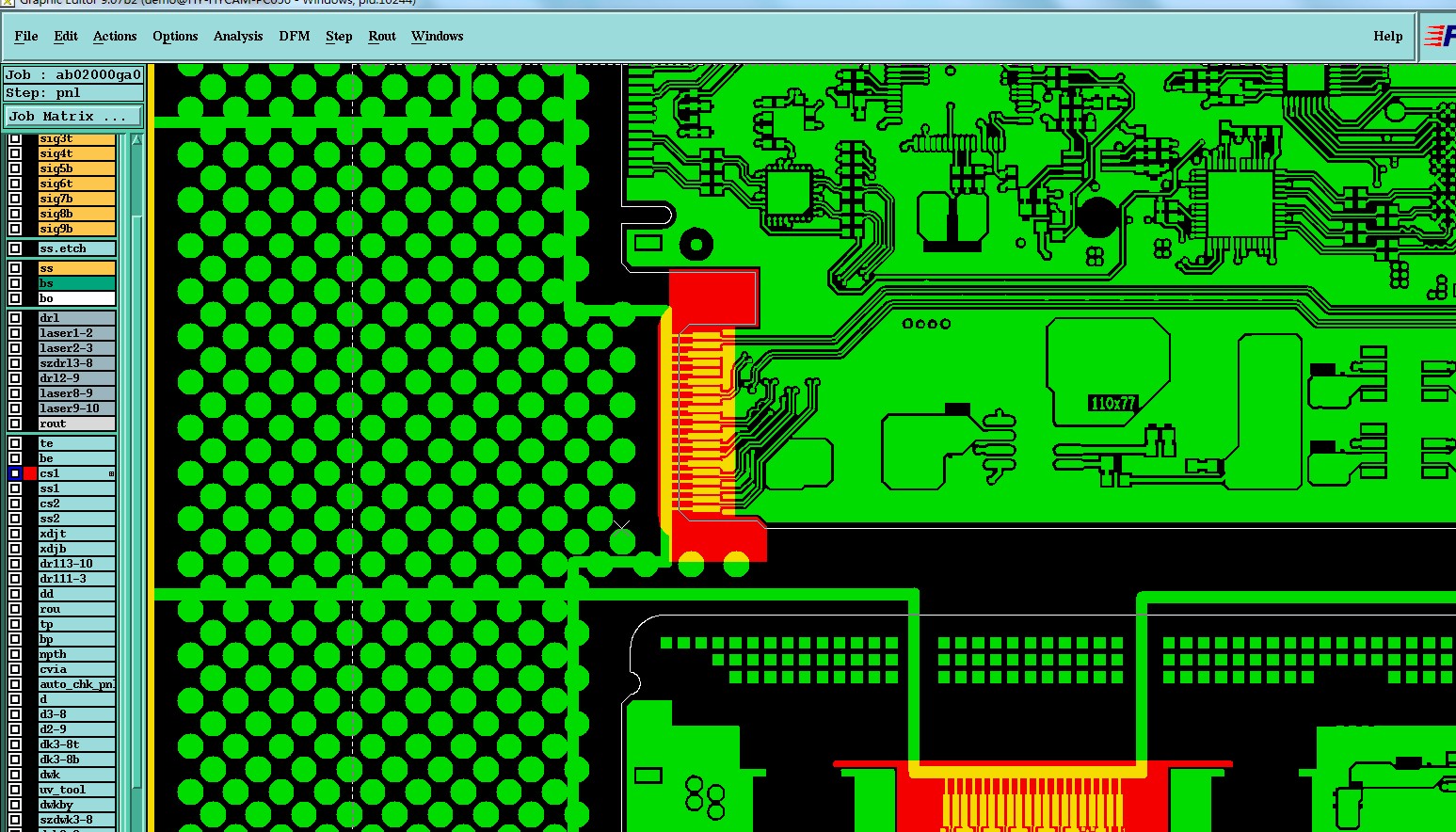The height and width of the screenshot is (832, 1456).
Task: Select the dk3-8t layer name
Action: pos(76,744)
